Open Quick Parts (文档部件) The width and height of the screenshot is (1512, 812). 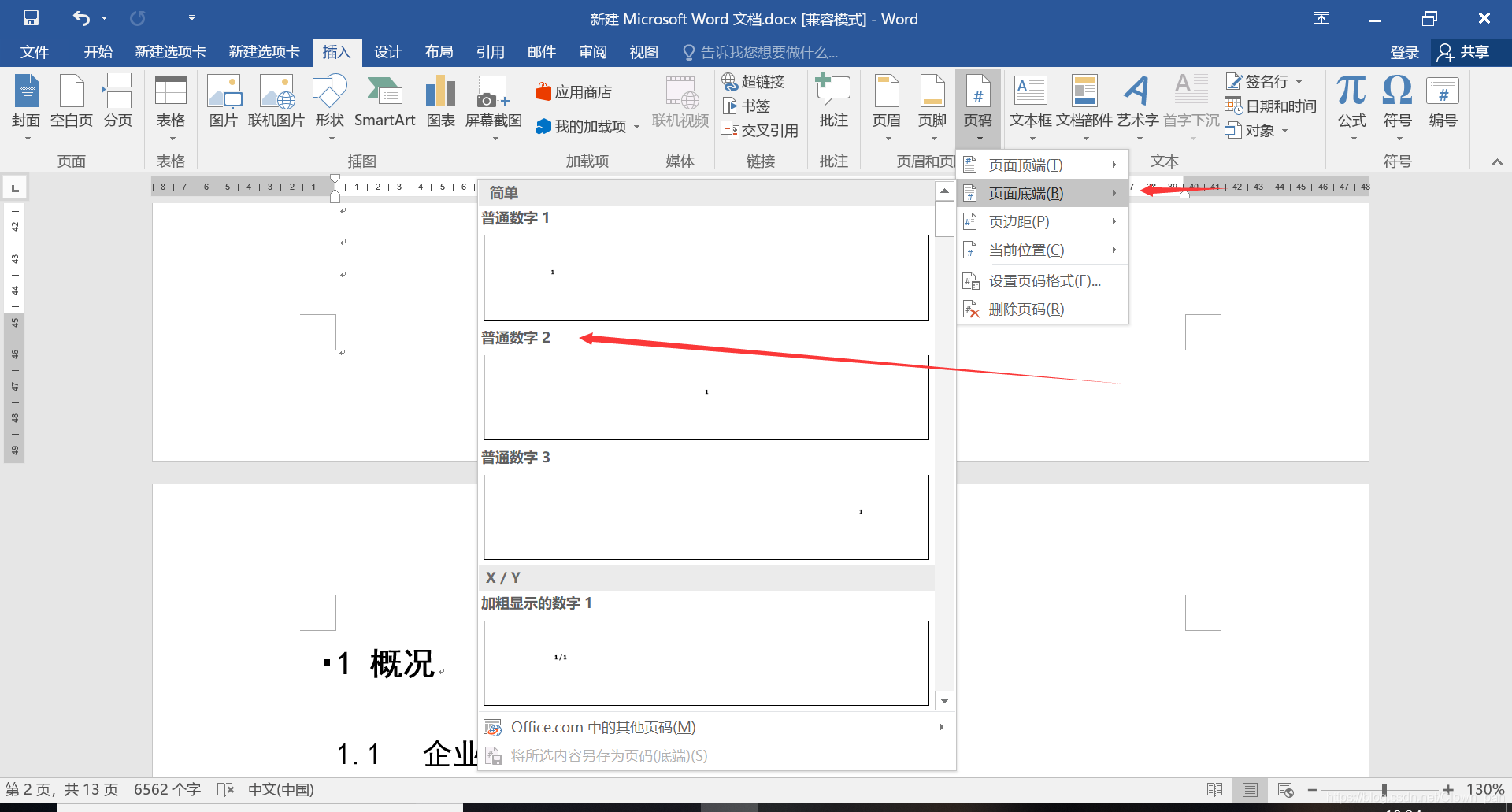coord(1084,108)
